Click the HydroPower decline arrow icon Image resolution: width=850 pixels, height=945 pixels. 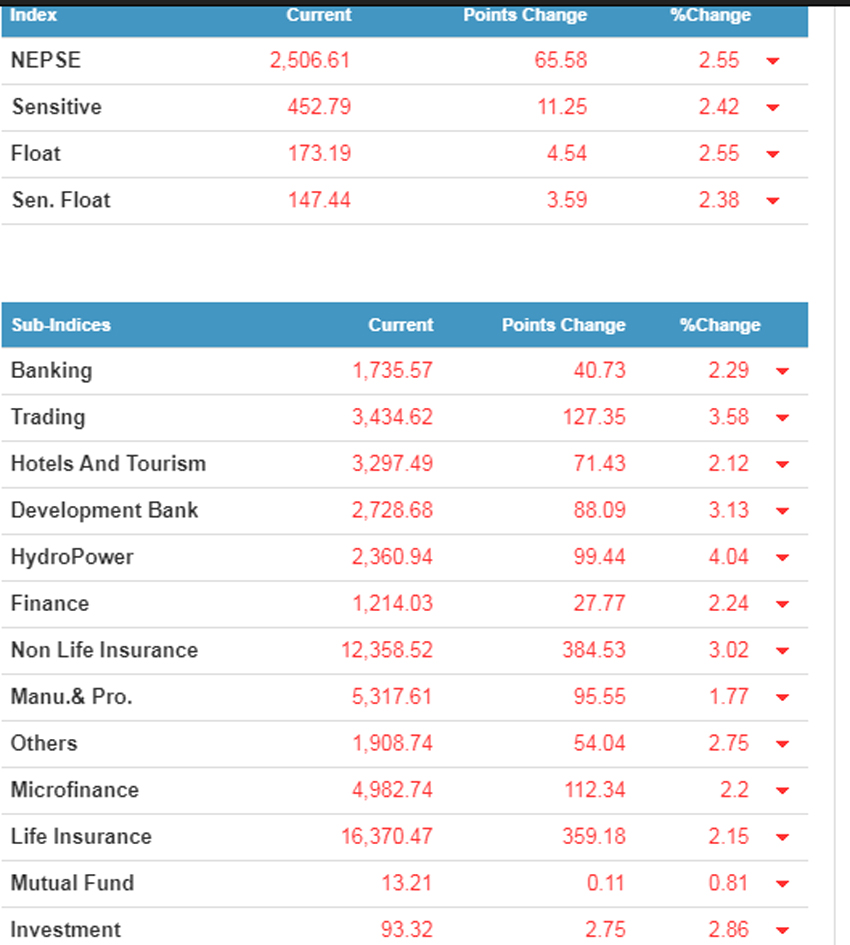coord(782,558)
